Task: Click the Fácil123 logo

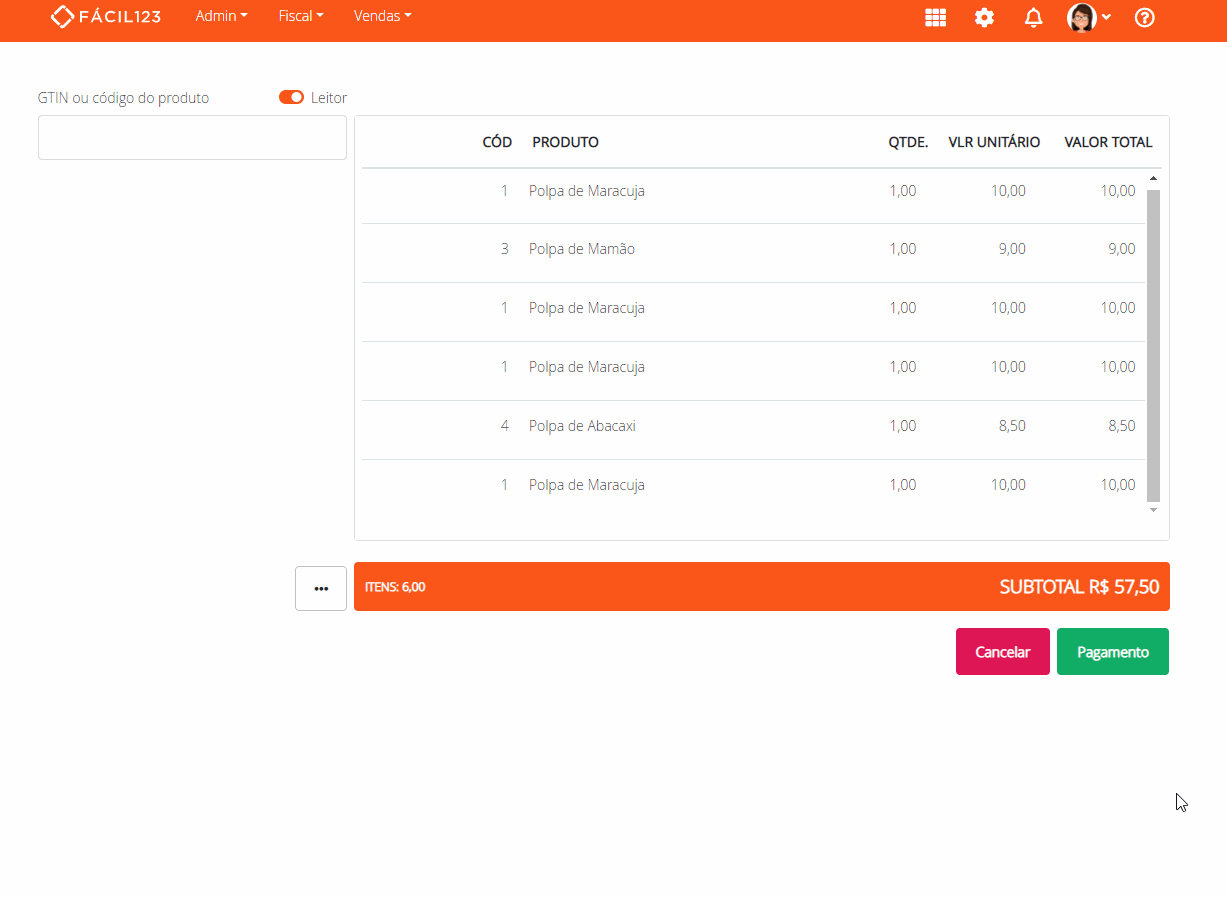Action: click(106, 17)
